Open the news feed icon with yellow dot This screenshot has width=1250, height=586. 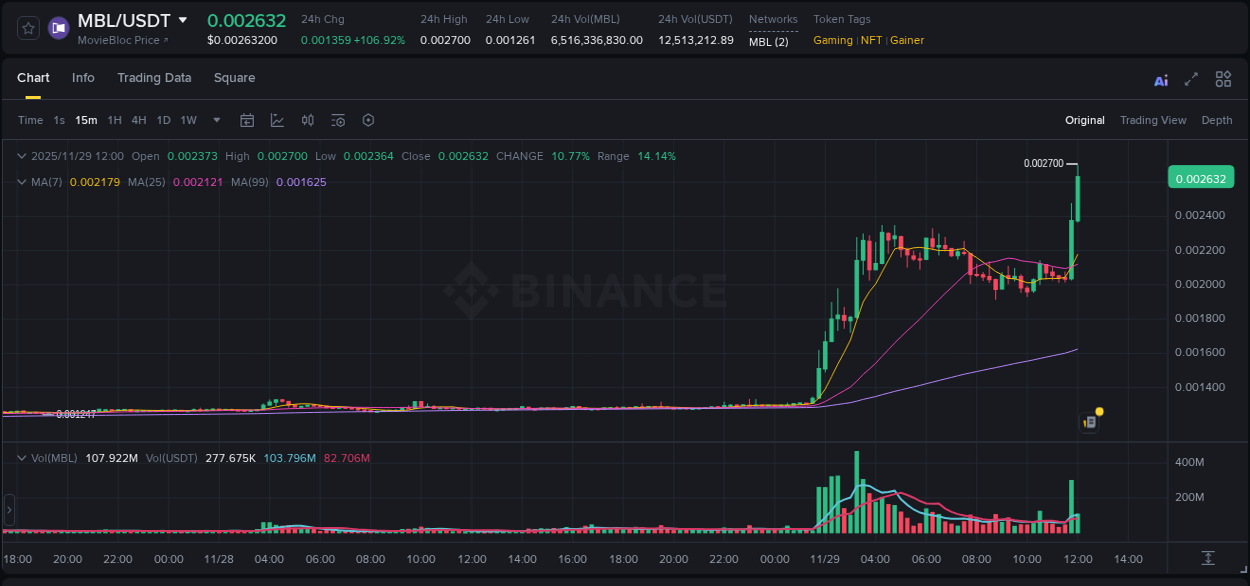[x=1090, y=421]
